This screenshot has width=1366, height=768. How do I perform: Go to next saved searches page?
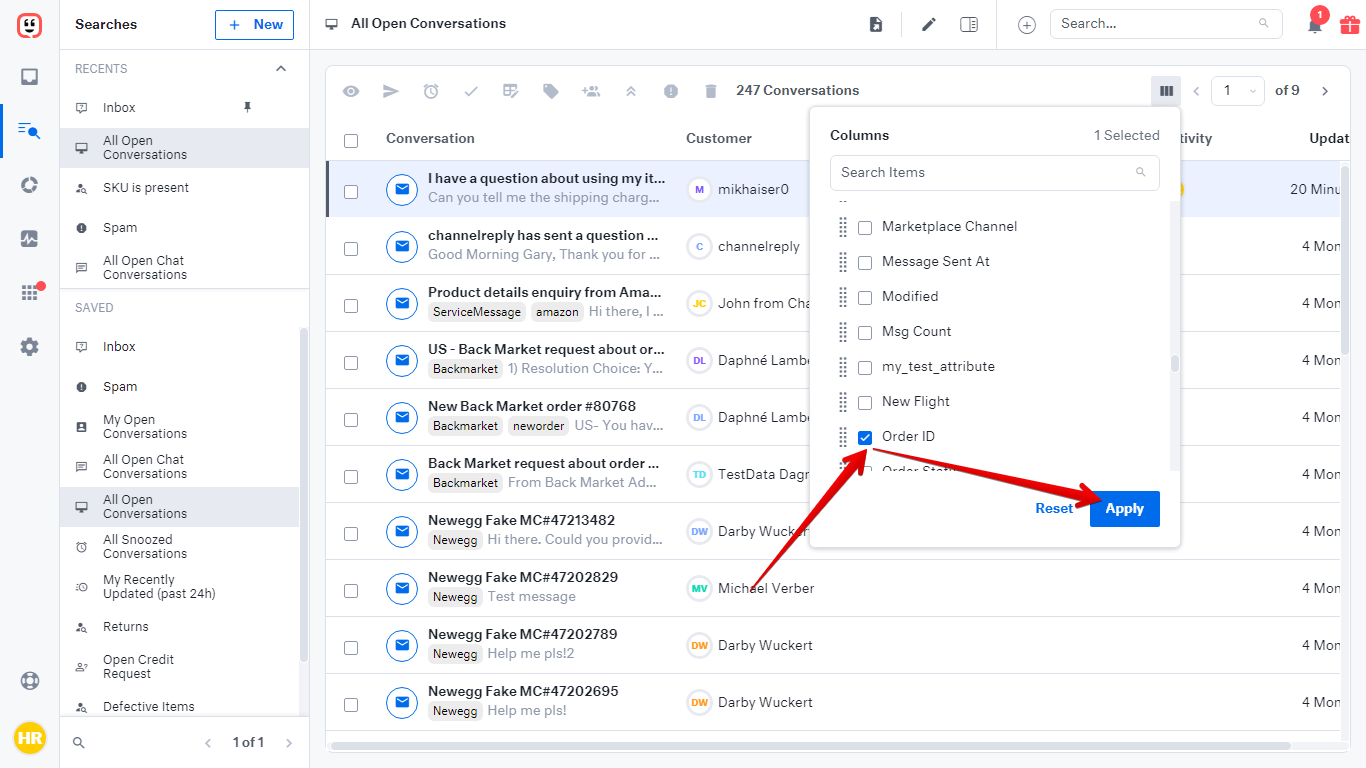click(289, 743)
